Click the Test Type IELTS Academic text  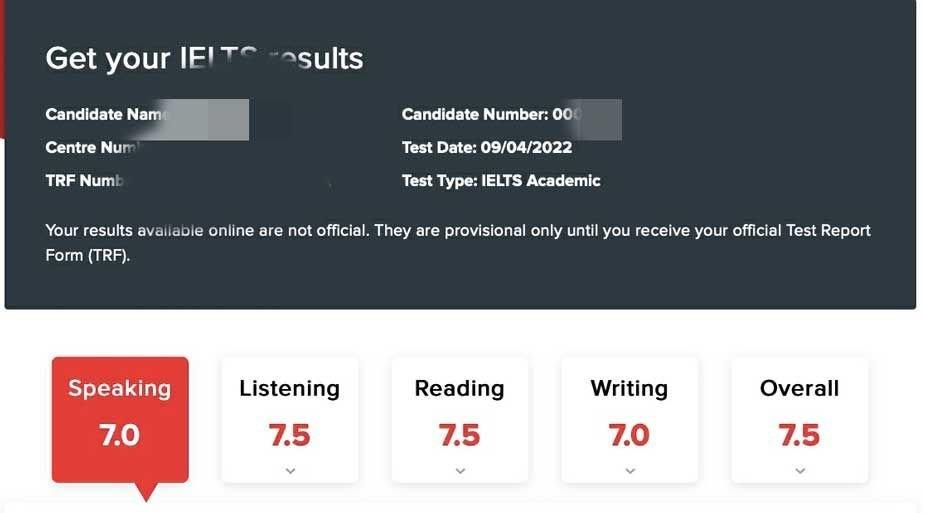501,181
